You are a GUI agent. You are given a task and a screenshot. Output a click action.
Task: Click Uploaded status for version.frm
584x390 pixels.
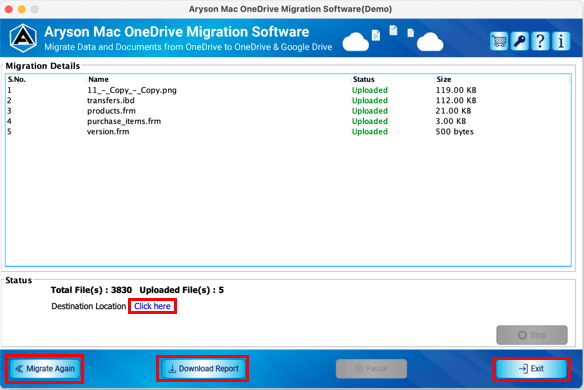[370, 132]
